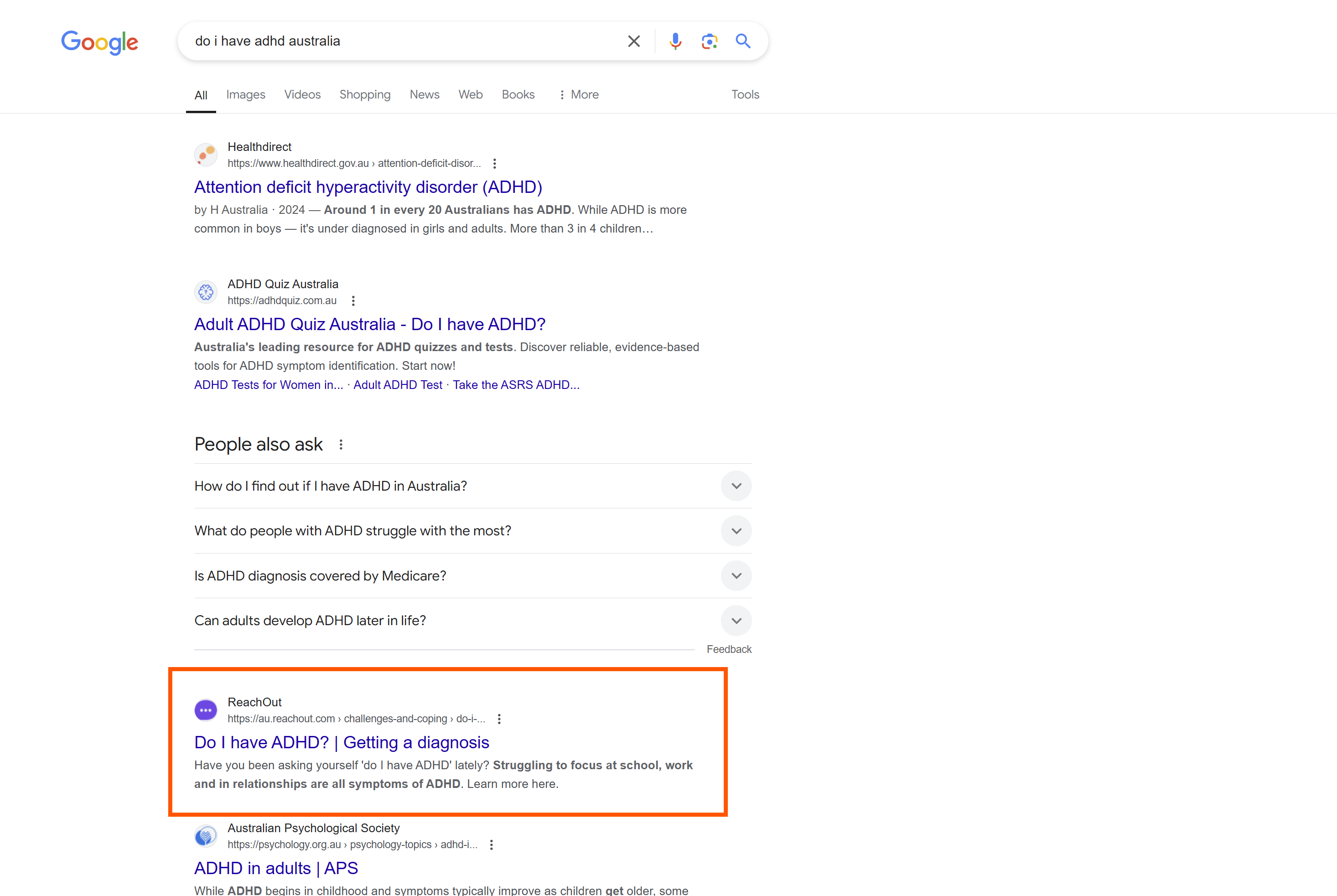Image resolution: width=1337 pixels, height=896 pixels.
Task: Expand 'Can adults develop ADHD later in life?'
Action: pyautogui.click(x=472, y=621)
